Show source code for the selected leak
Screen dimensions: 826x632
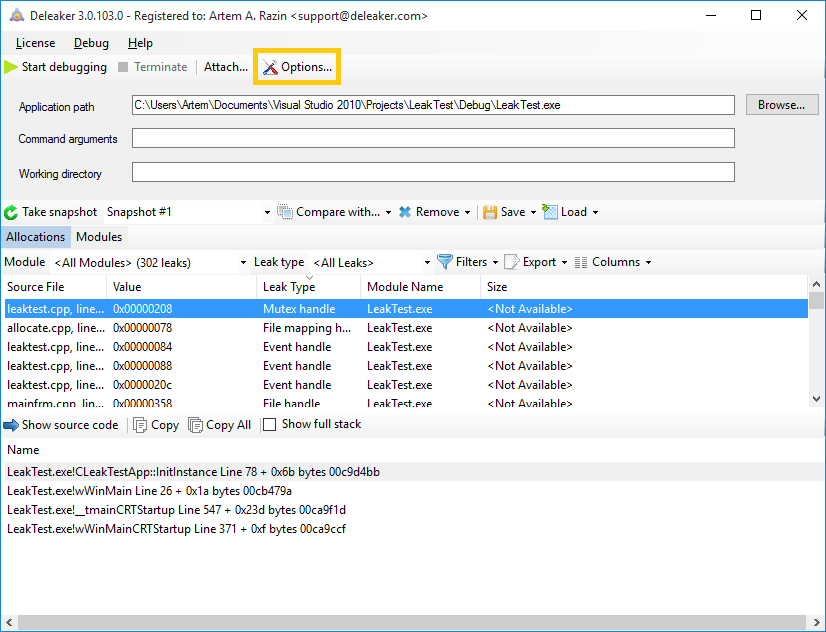[x=61, y=424]
